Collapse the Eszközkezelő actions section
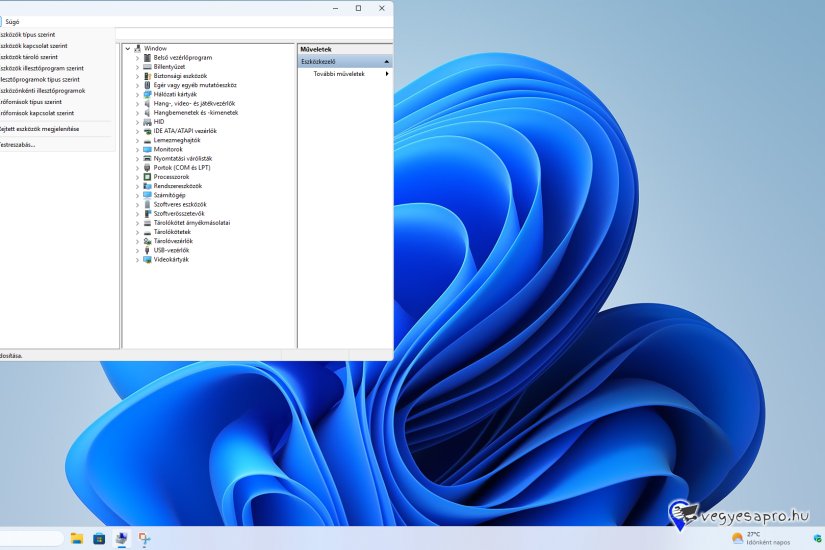The width and height of the screenshot is (825, 550). [386, 62]
